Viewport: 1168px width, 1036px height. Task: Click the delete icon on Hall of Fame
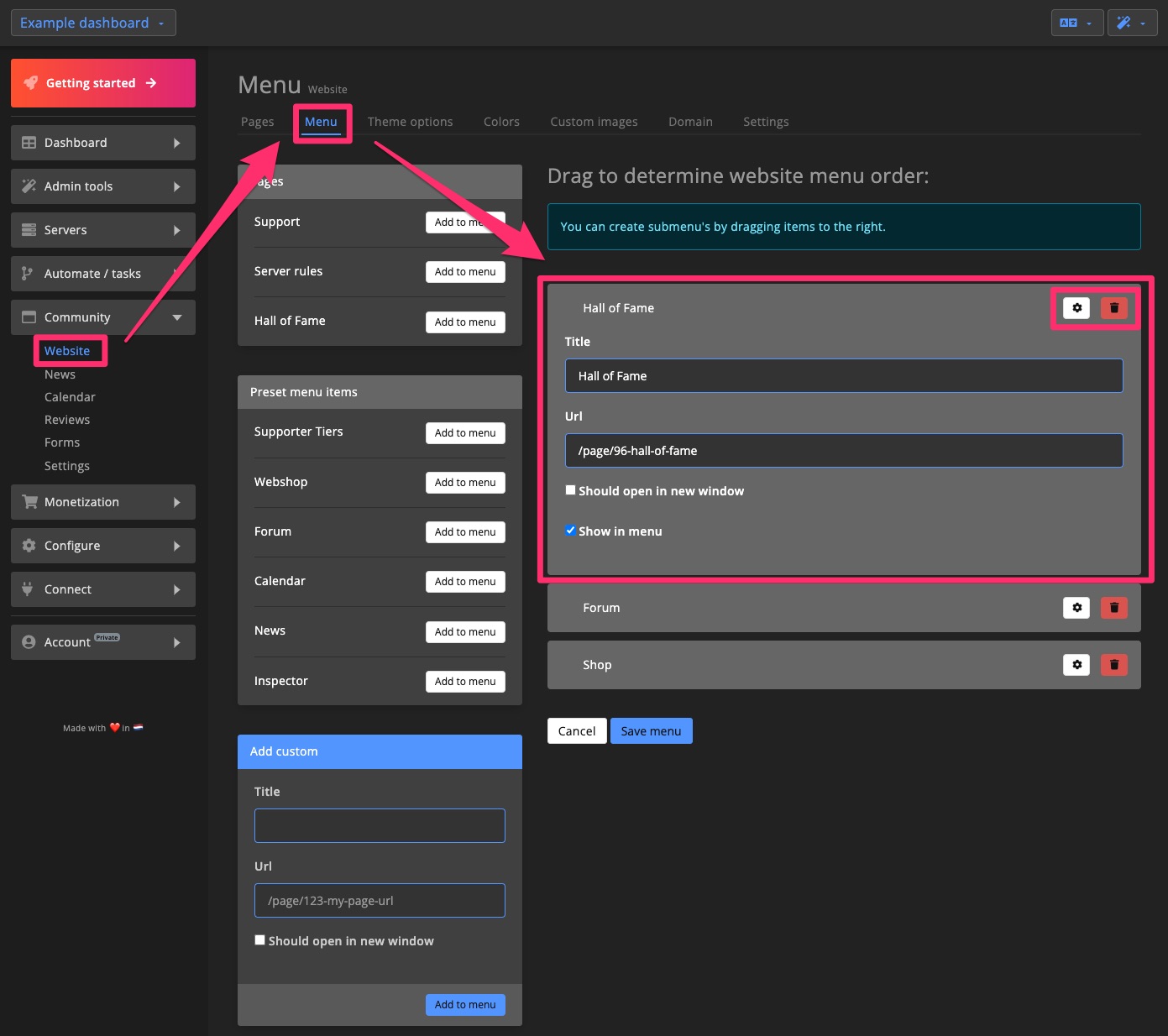1114,307
